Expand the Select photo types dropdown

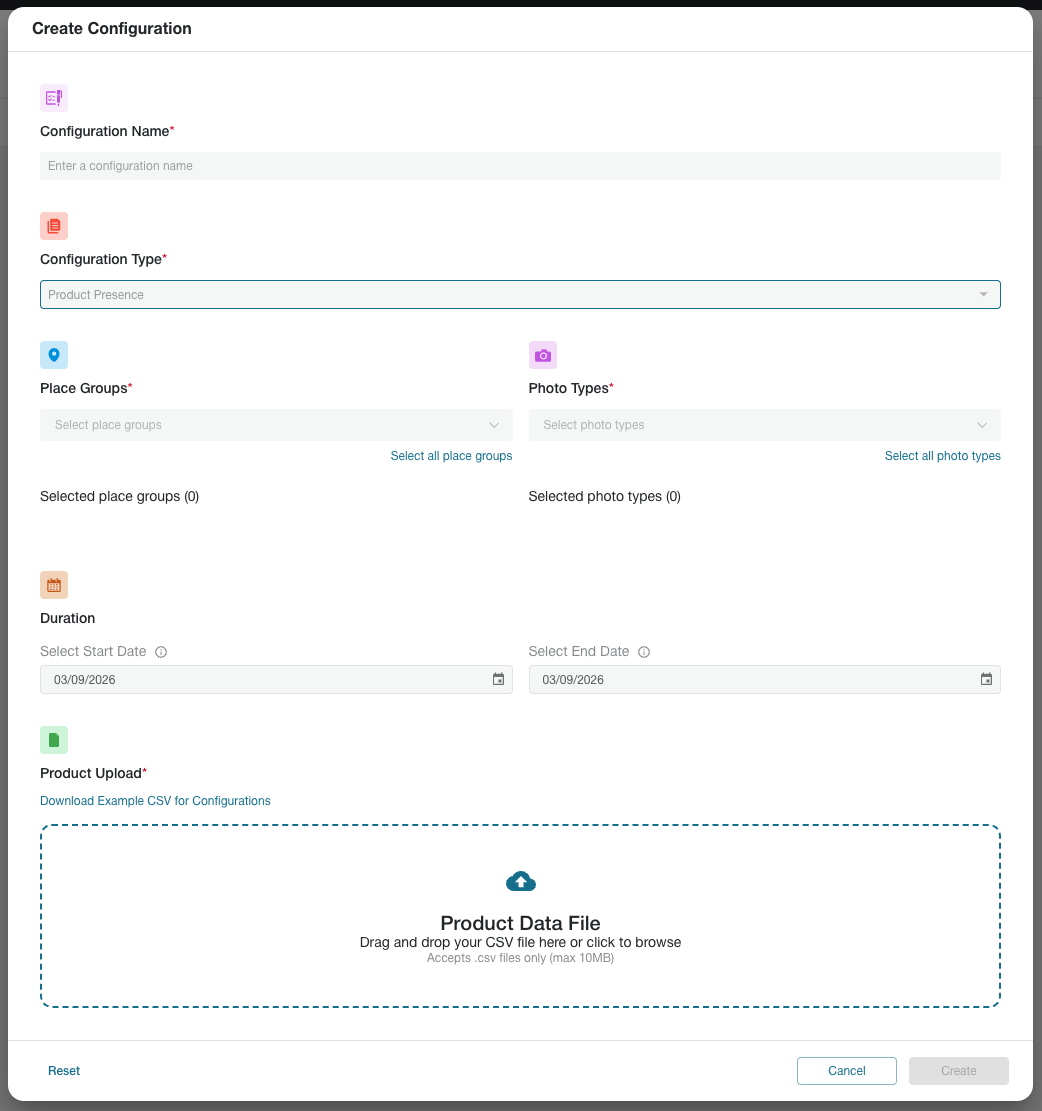pyautogui.click(x=764, y=425)
